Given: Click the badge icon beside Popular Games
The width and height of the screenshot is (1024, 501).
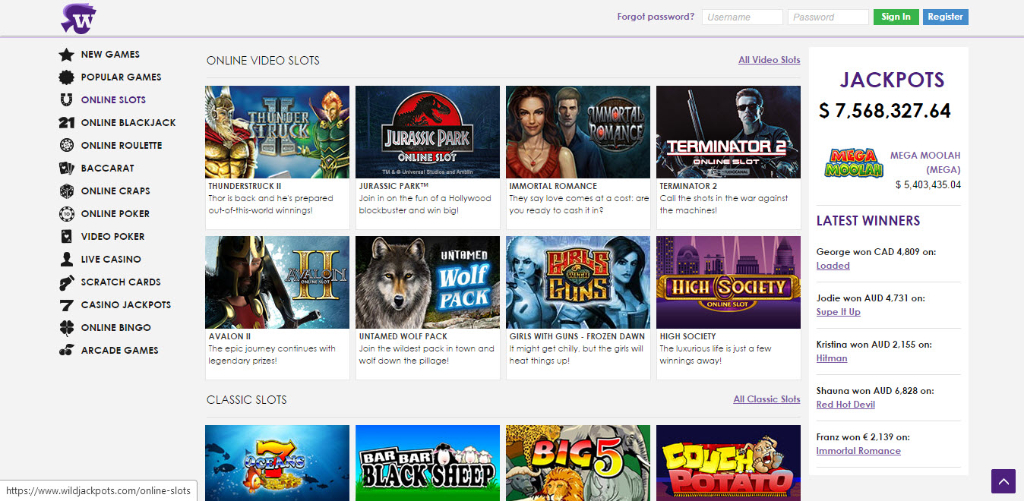Looking at the screenshot, I should (x=66, y=77).
